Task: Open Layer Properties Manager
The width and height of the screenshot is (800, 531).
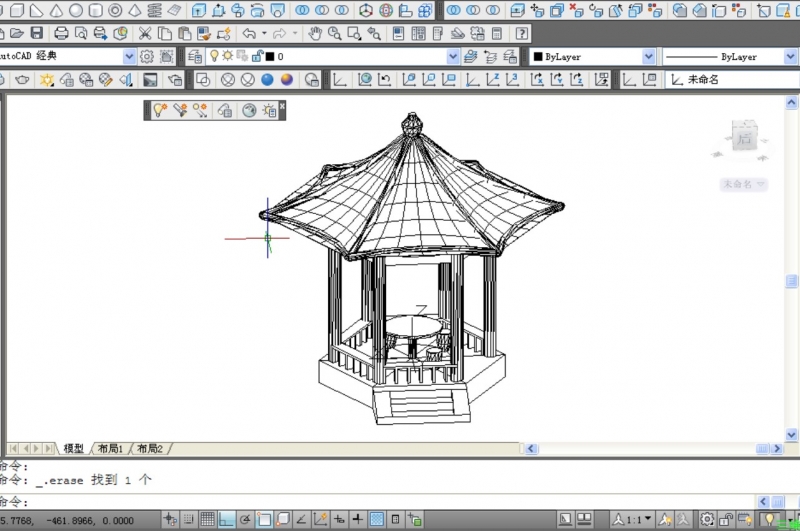Action: coord(194,57)
